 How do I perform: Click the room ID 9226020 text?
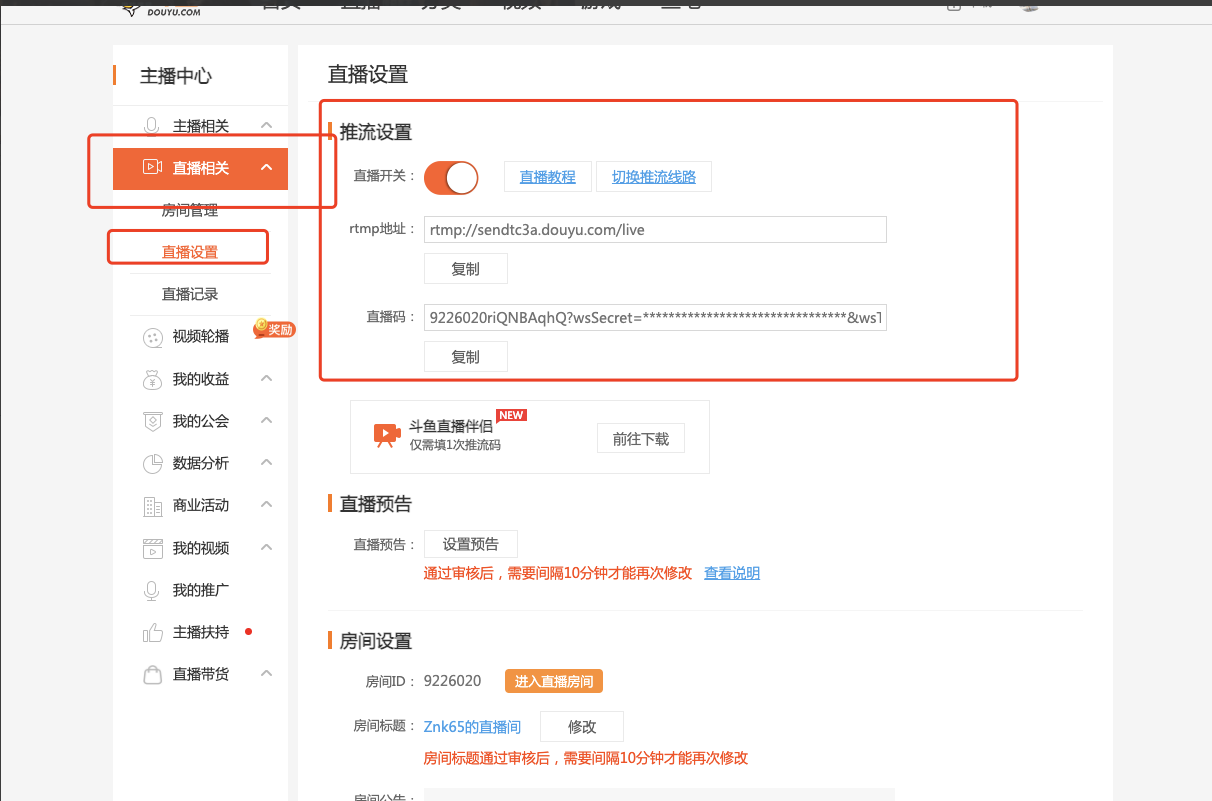[452, 681]
